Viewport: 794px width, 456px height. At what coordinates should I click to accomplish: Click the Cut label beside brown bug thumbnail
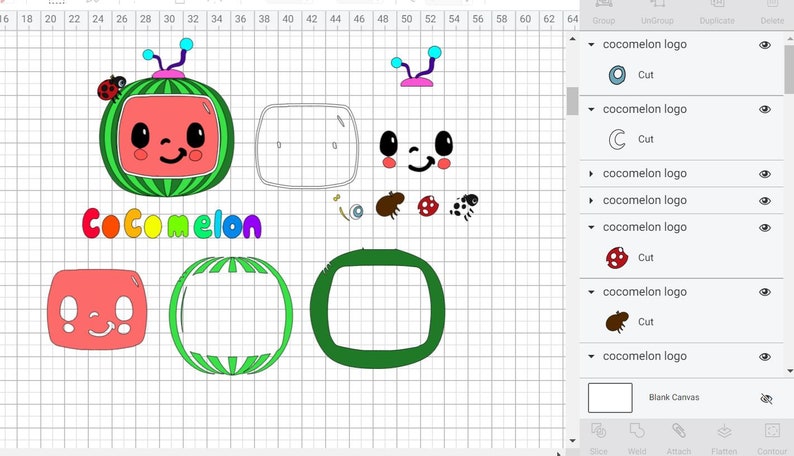click(x=646, y=322)
